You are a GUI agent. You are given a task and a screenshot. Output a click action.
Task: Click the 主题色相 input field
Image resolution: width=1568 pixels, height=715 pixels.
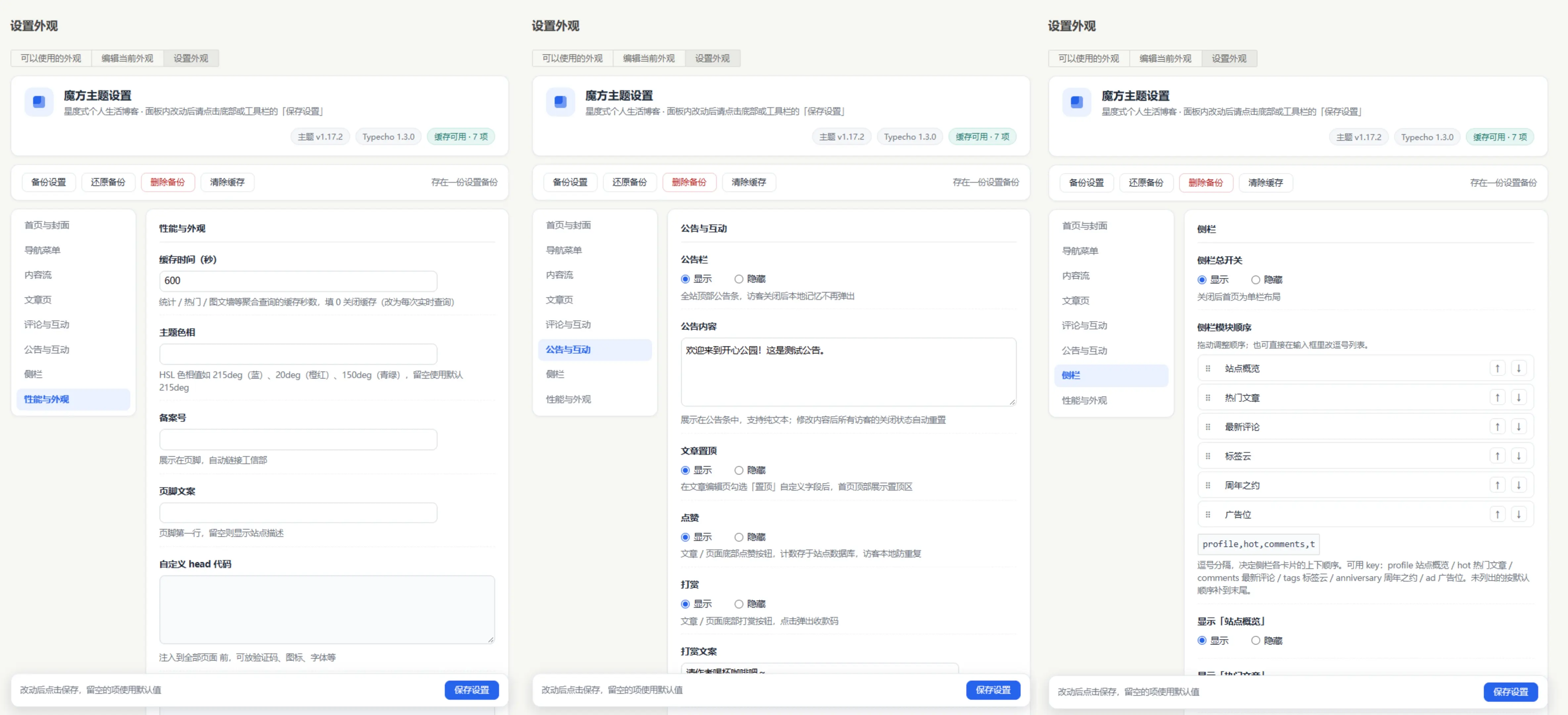tap(298, 354)
